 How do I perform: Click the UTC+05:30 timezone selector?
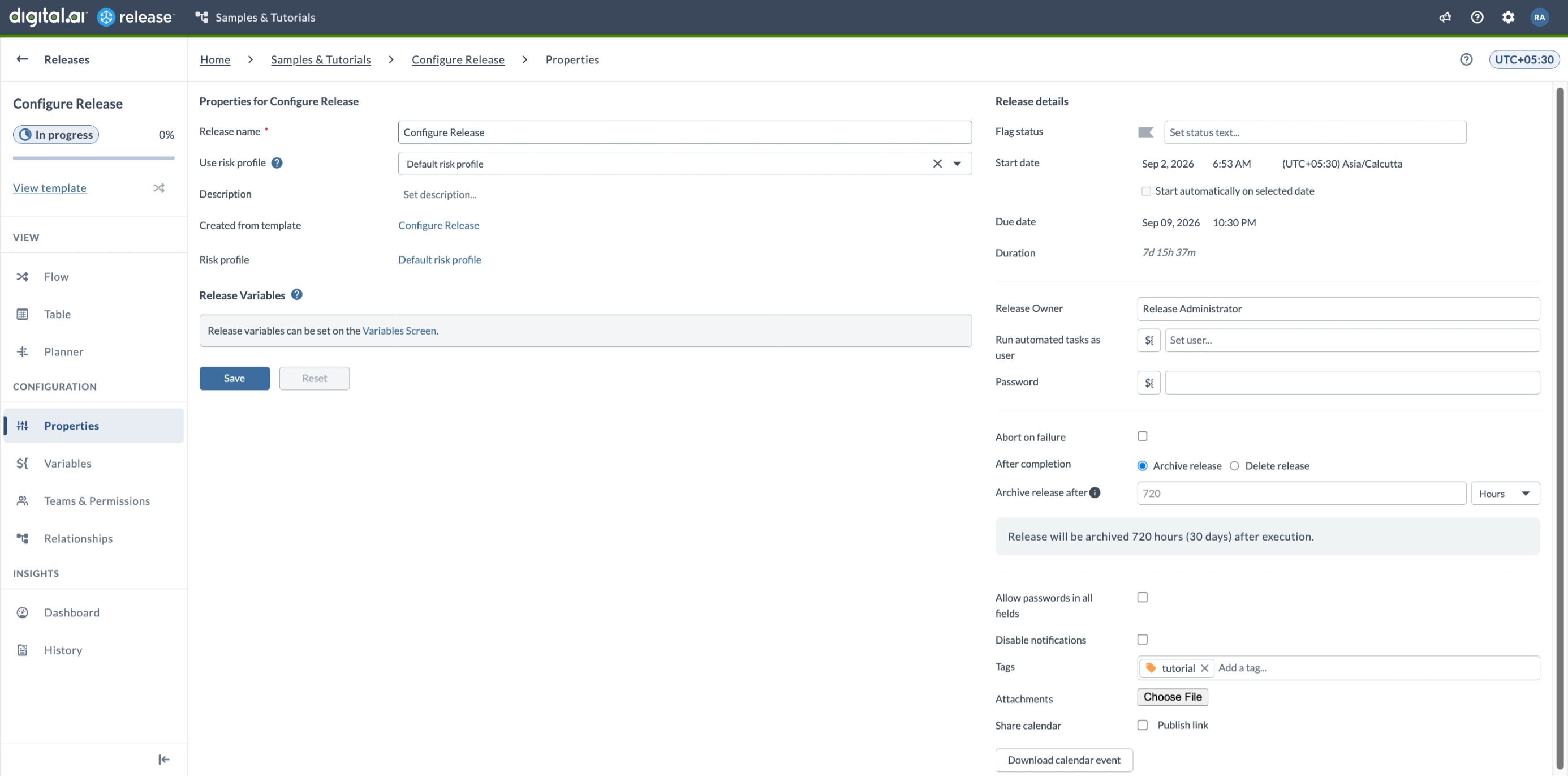[x=1523, y=59]
